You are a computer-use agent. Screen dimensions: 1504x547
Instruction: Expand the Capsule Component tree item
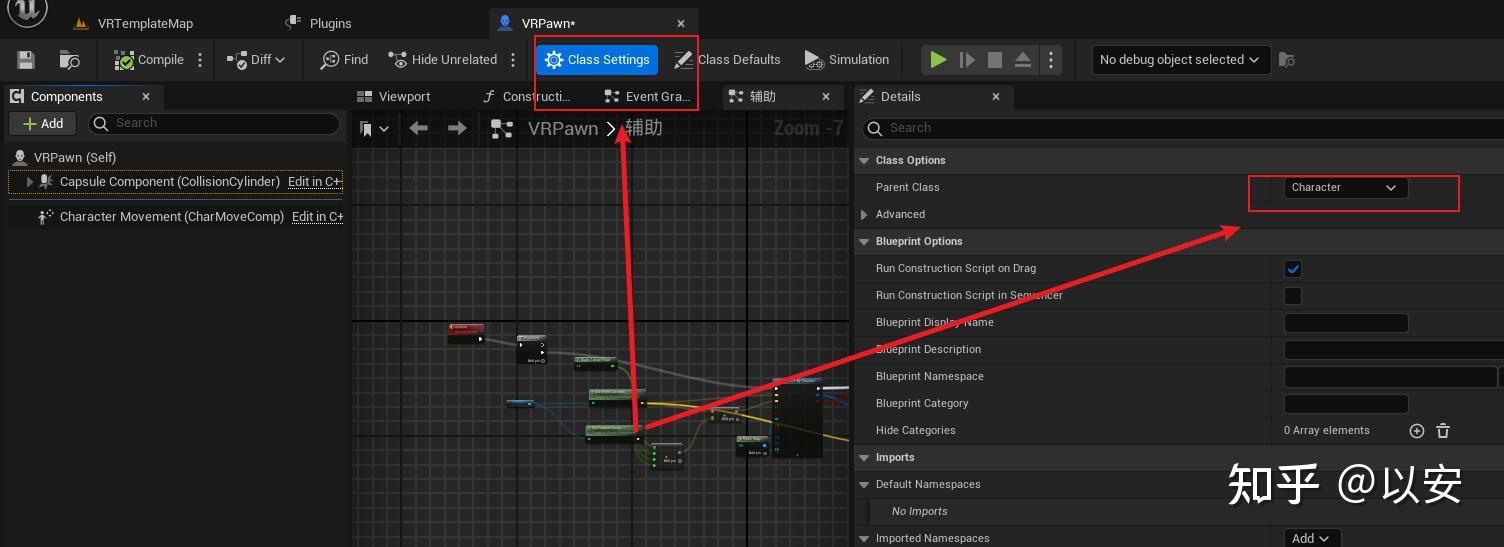click(30, 182)
